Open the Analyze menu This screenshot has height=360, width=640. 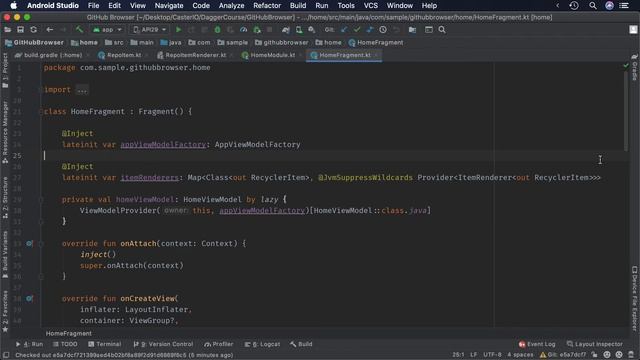pos(231,6)
